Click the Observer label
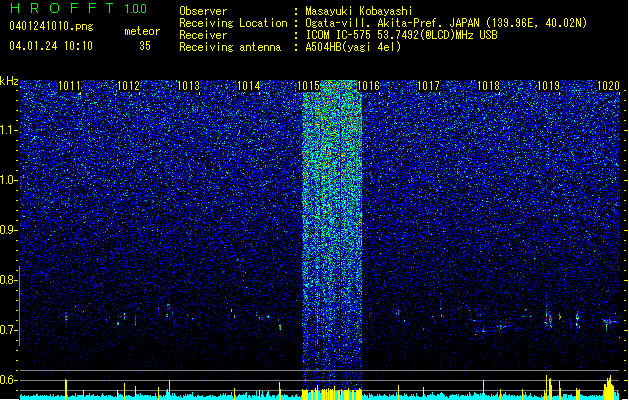629x400 pixels. pyautogui.click(x=203, y=11)
